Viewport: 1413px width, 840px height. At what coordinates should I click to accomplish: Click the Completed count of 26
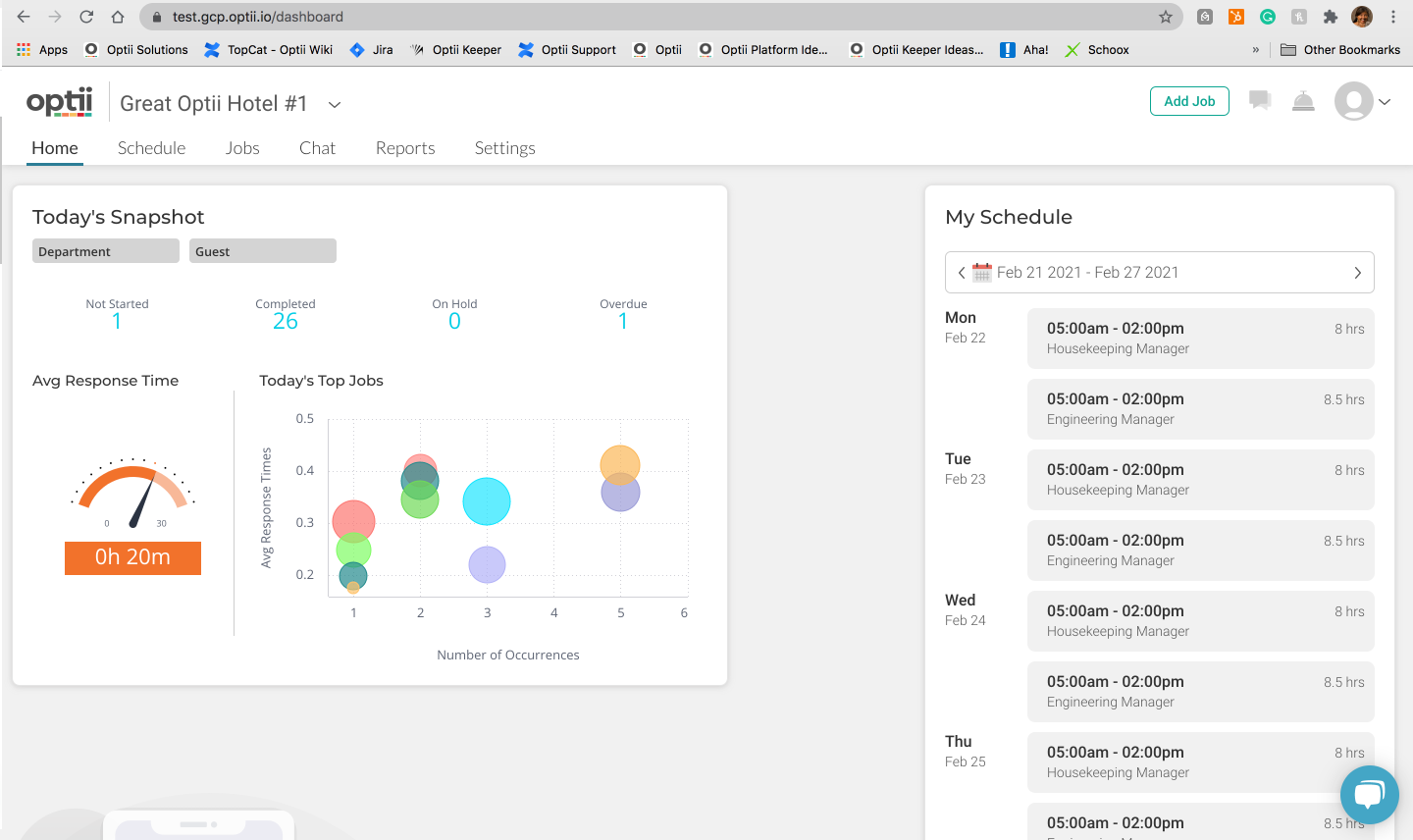pyautogui.click(x=286, y=322)
